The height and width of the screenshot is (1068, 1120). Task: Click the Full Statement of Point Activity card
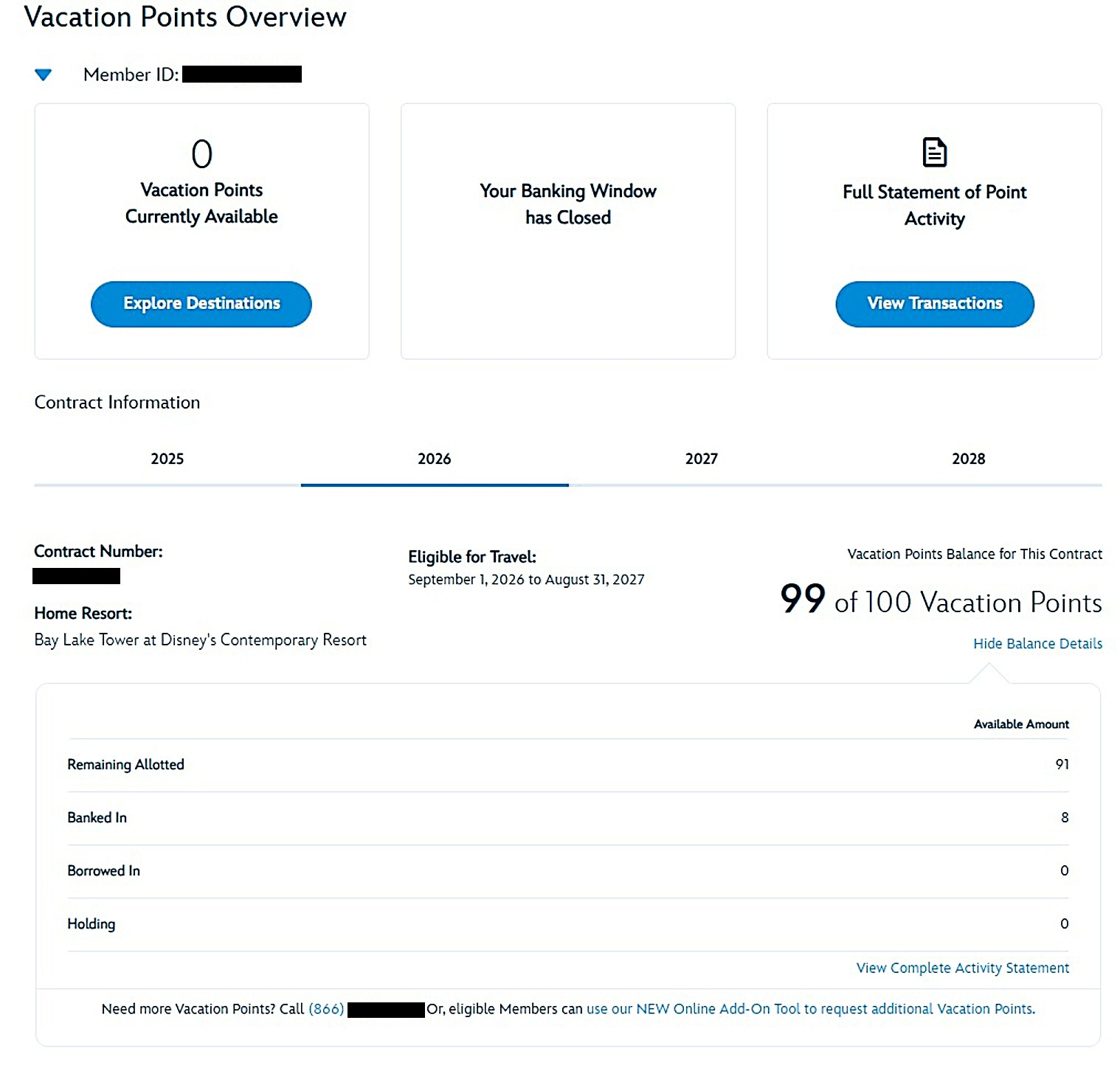pyautogui.click(x=934, y=232)
